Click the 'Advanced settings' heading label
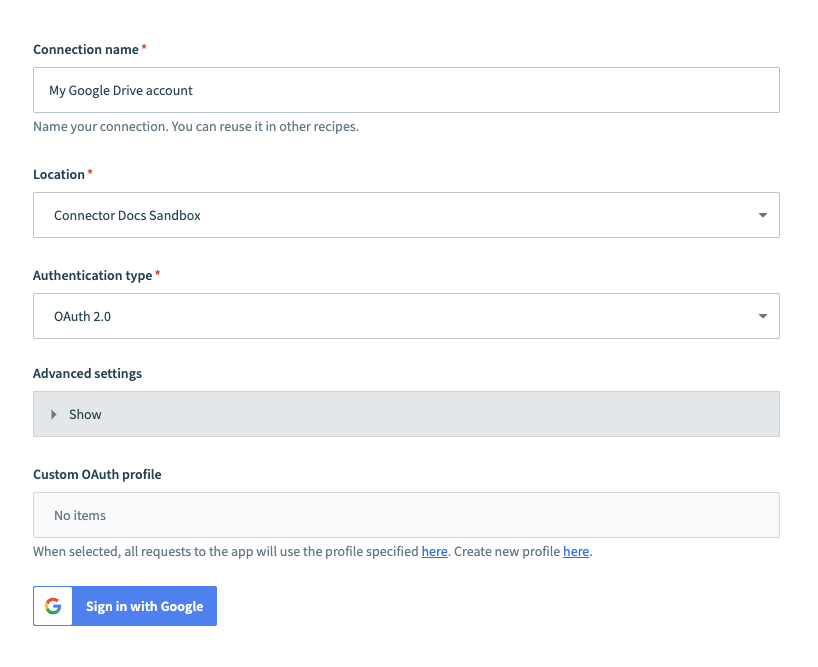The height and width of the screenshot is (667, 818). 87,373
